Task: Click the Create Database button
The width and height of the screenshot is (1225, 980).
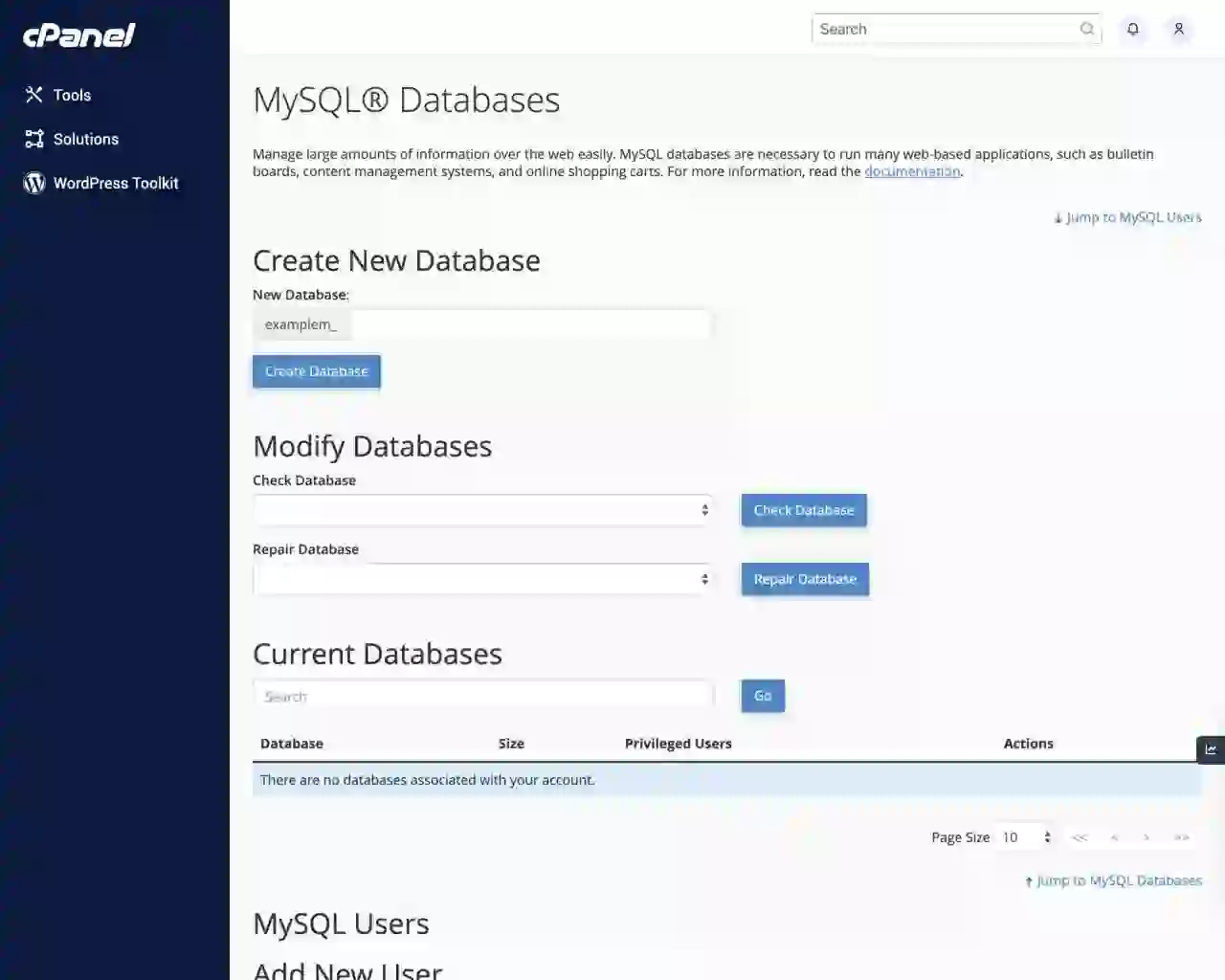Action: pos(317,371)
